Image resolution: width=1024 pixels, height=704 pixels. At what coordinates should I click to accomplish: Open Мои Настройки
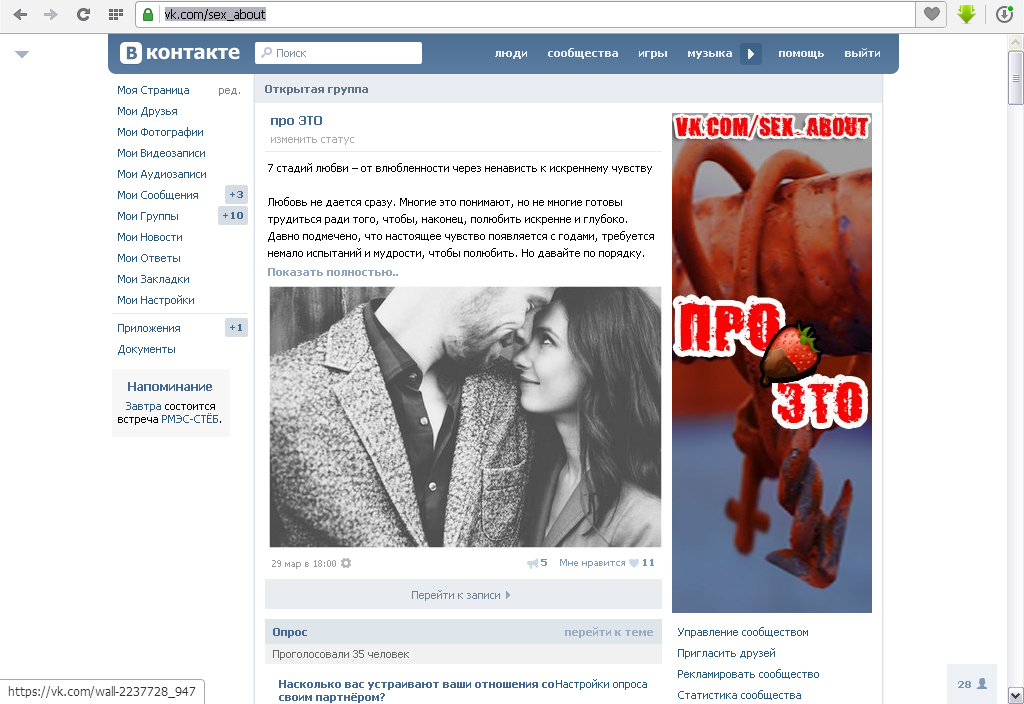pyautogui.click(x=156, y=300)
